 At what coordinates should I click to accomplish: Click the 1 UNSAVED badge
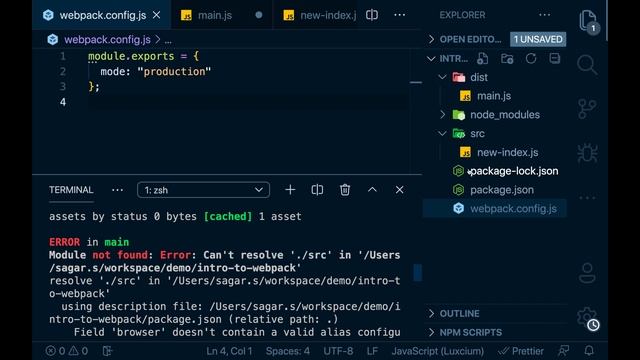(538, 40)
